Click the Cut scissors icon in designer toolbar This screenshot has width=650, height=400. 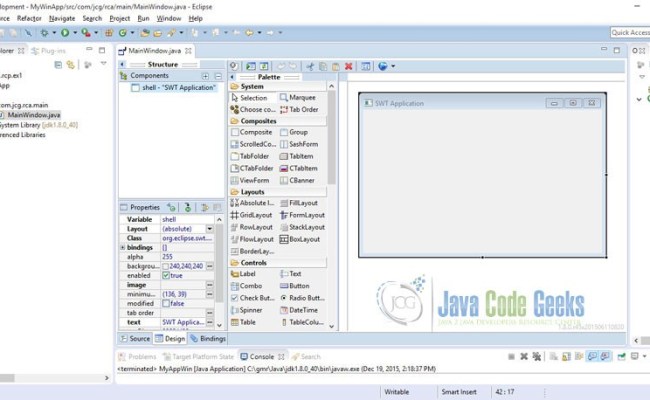pos(310,66)
